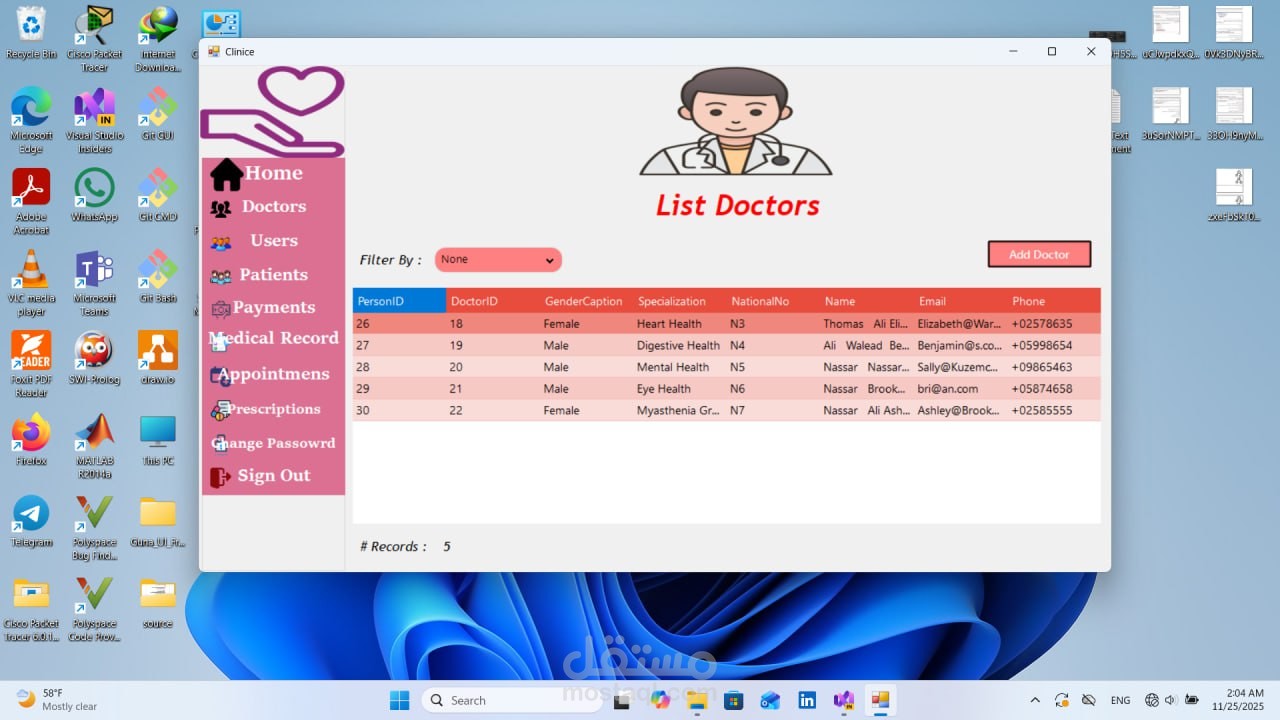Screen dimensions: 1280x720
Task: Open Appointmens sidebar entry
Action: [273, 374]
